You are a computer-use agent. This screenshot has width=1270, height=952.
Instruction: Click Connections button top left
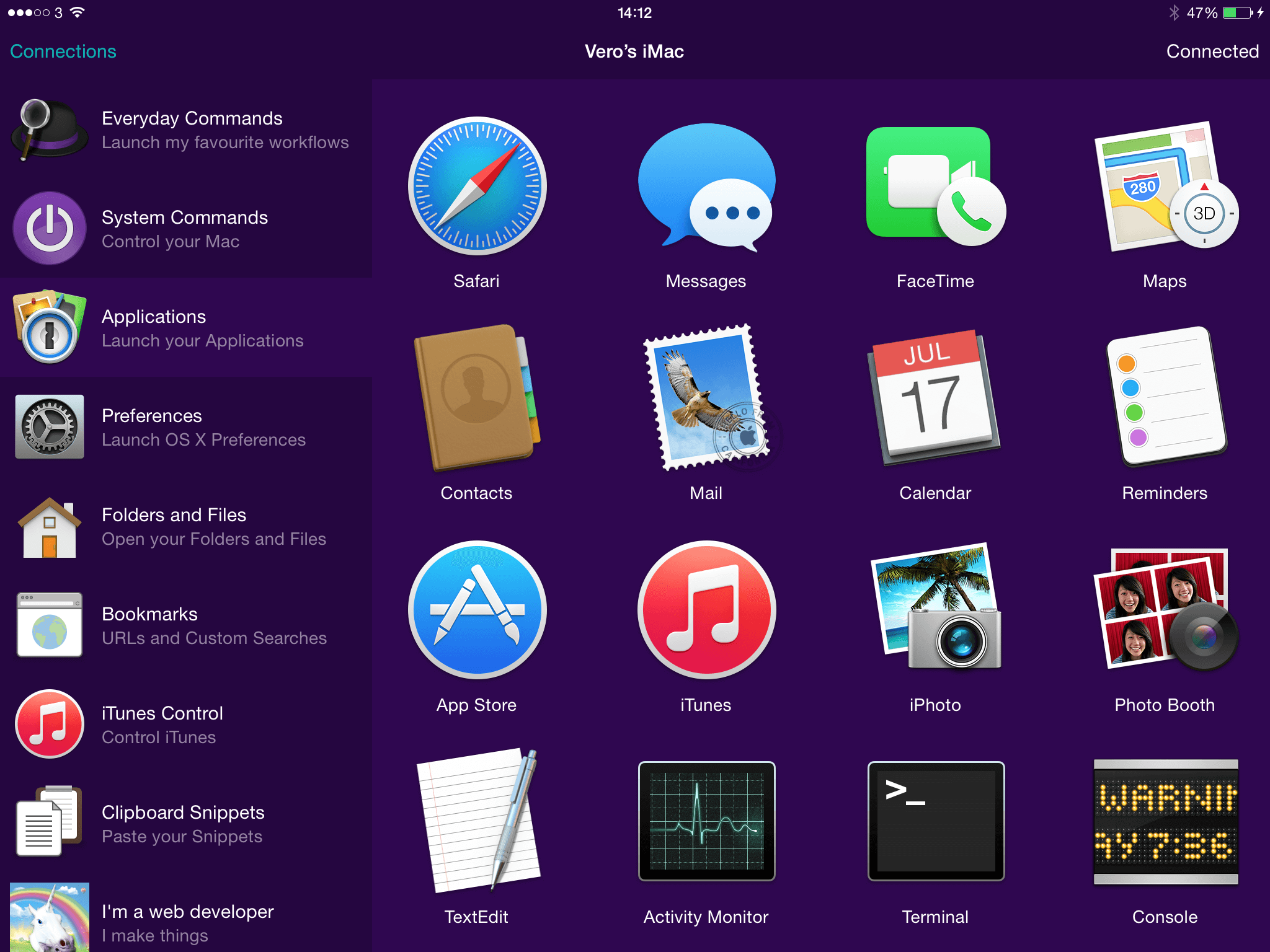coord(64,52)
